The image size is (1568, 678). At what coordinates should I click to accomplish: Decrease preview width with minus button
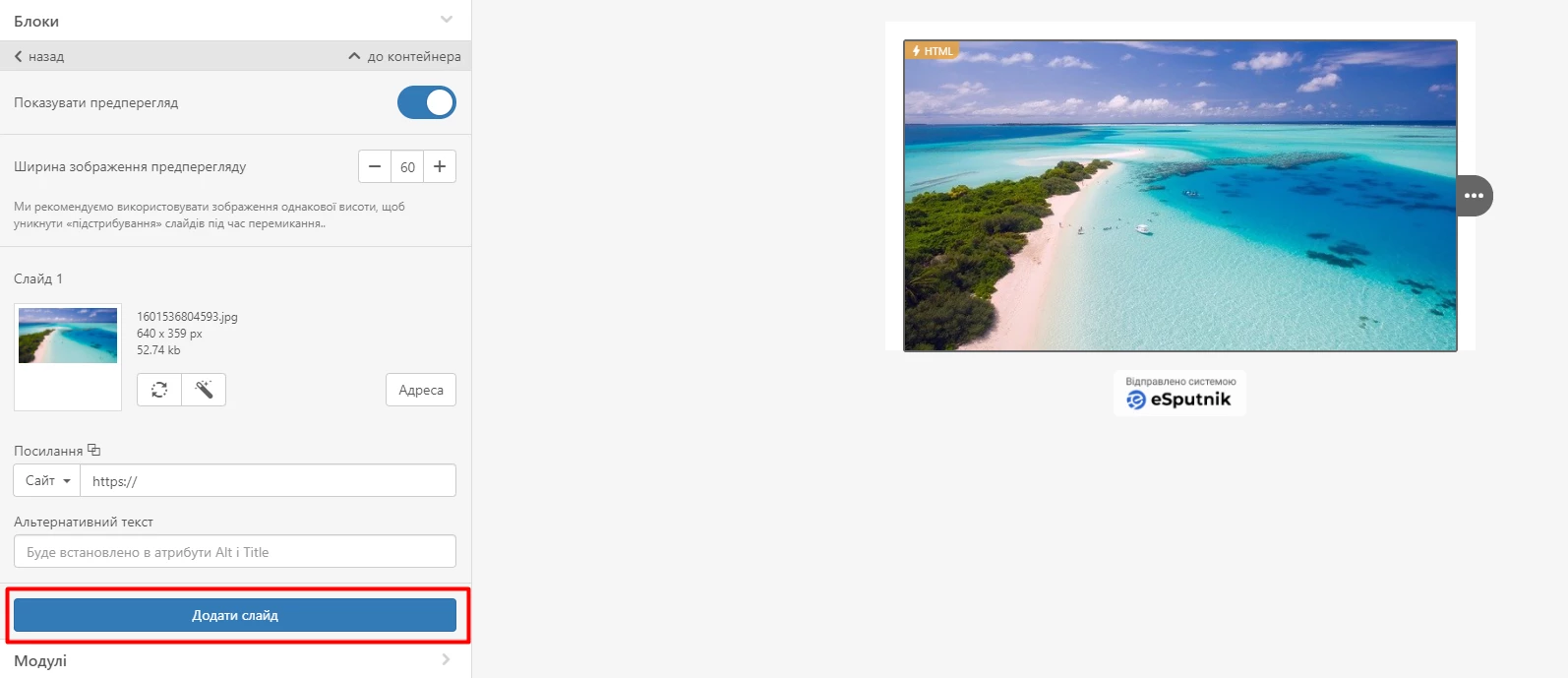(375, 166)
